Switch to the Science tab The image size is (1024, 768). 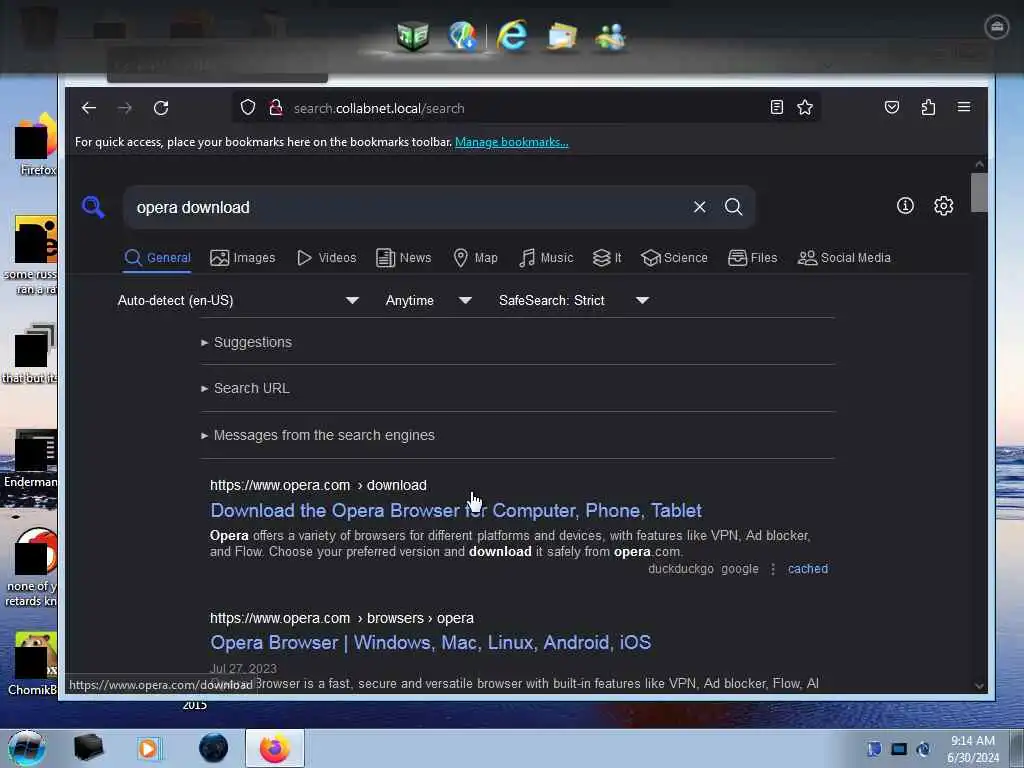[x=674, y=257]
